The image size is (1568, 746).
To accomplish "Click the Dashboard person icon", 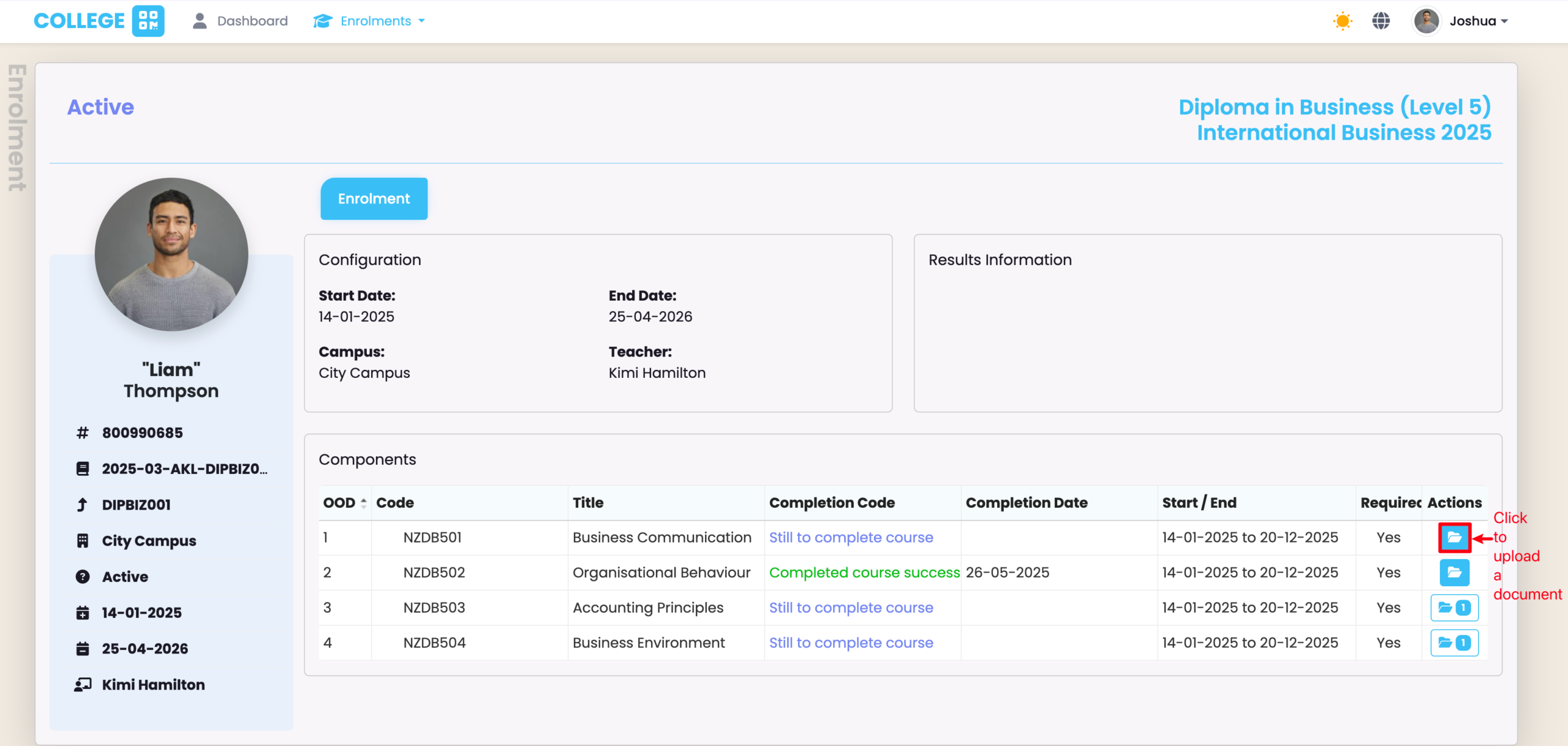I will [199, 21].
